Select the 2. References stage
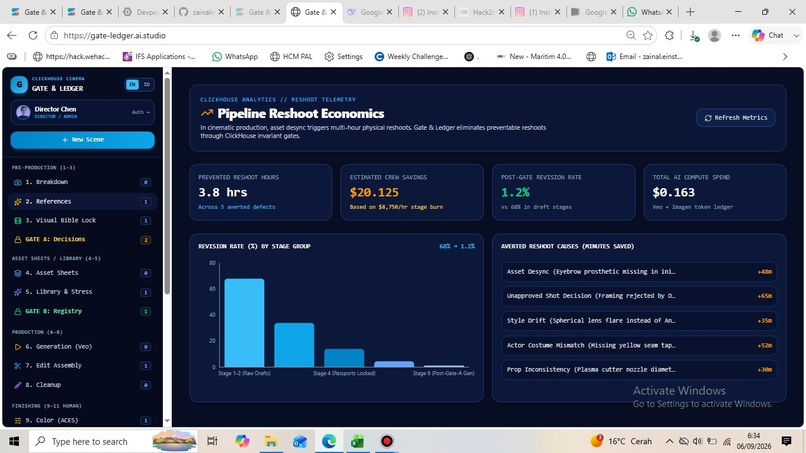 click(82, 202)
